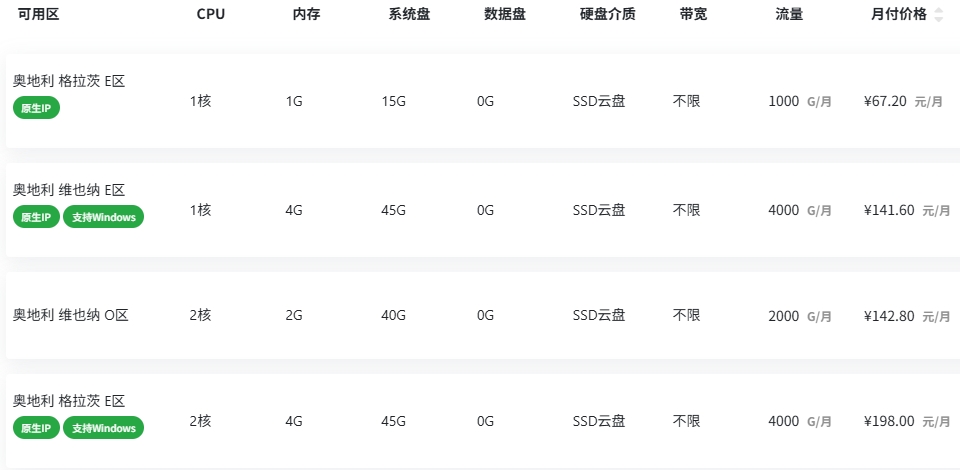Click the 原生IP badge in the ¥67.20 row
Screen dimensions: 960x470
click(36, 108)
